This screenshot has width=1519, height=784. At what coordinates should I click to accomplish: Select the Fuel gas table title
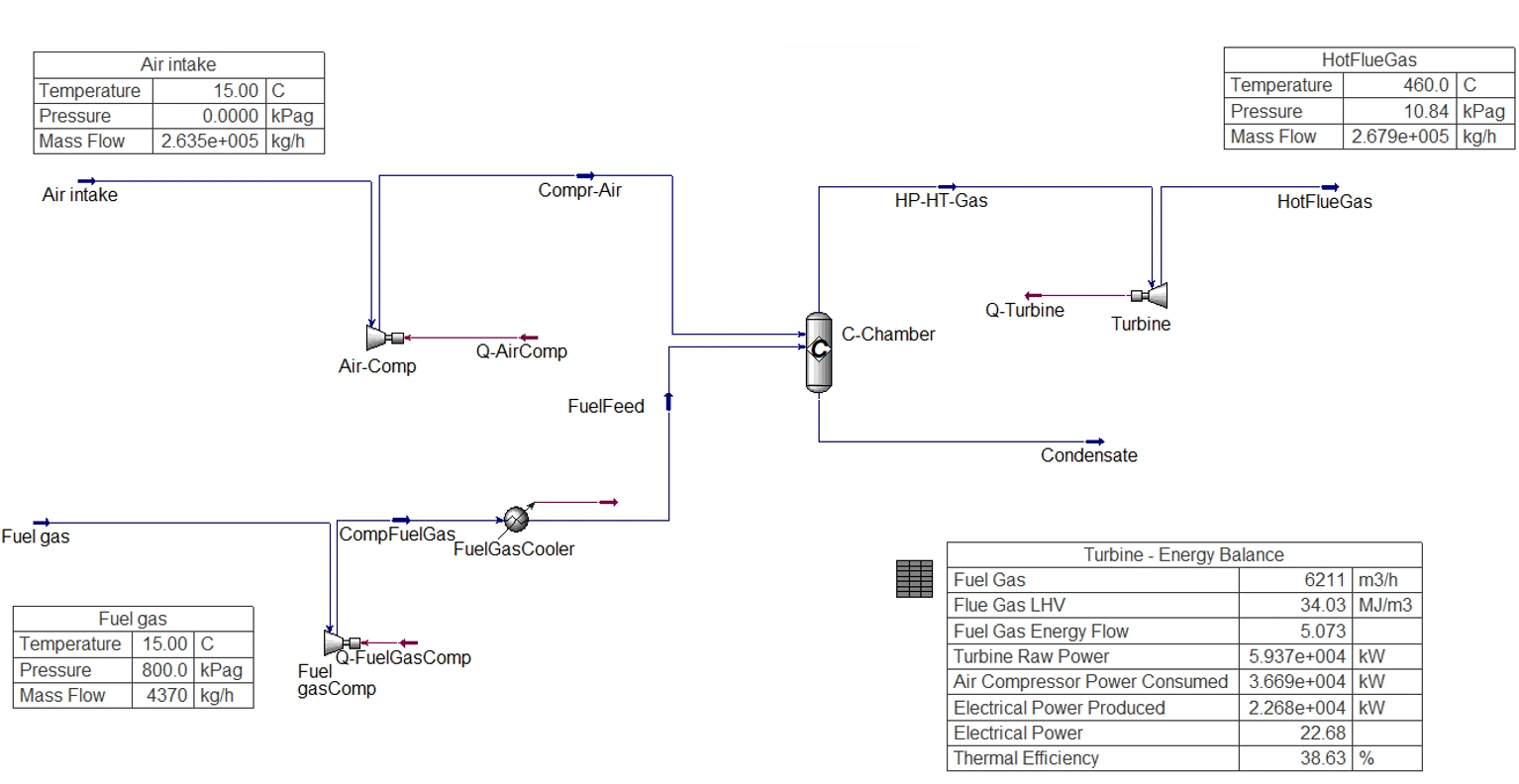(x=133, y=619)
